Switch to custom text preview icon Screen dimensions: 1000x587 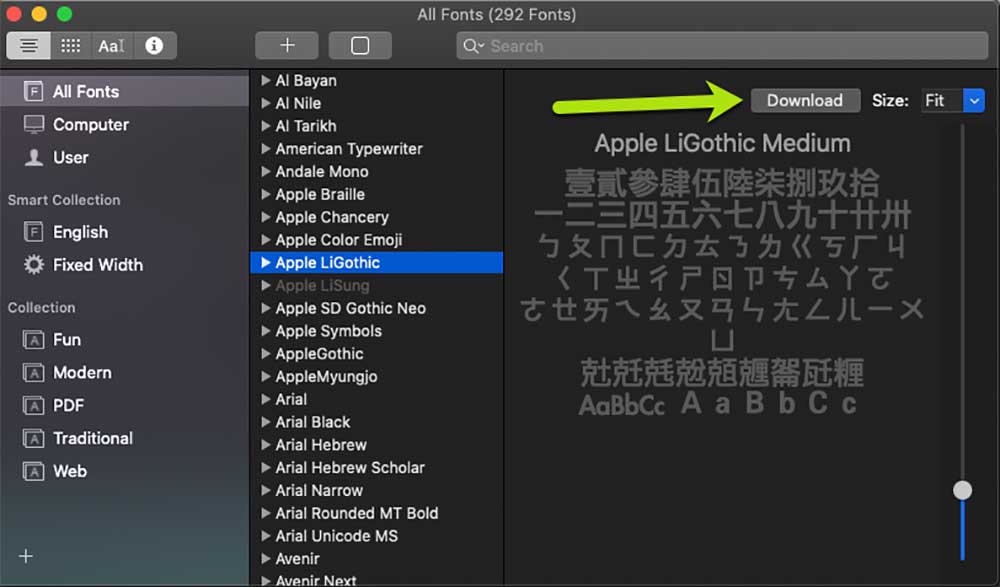click(x=112, y=46)
